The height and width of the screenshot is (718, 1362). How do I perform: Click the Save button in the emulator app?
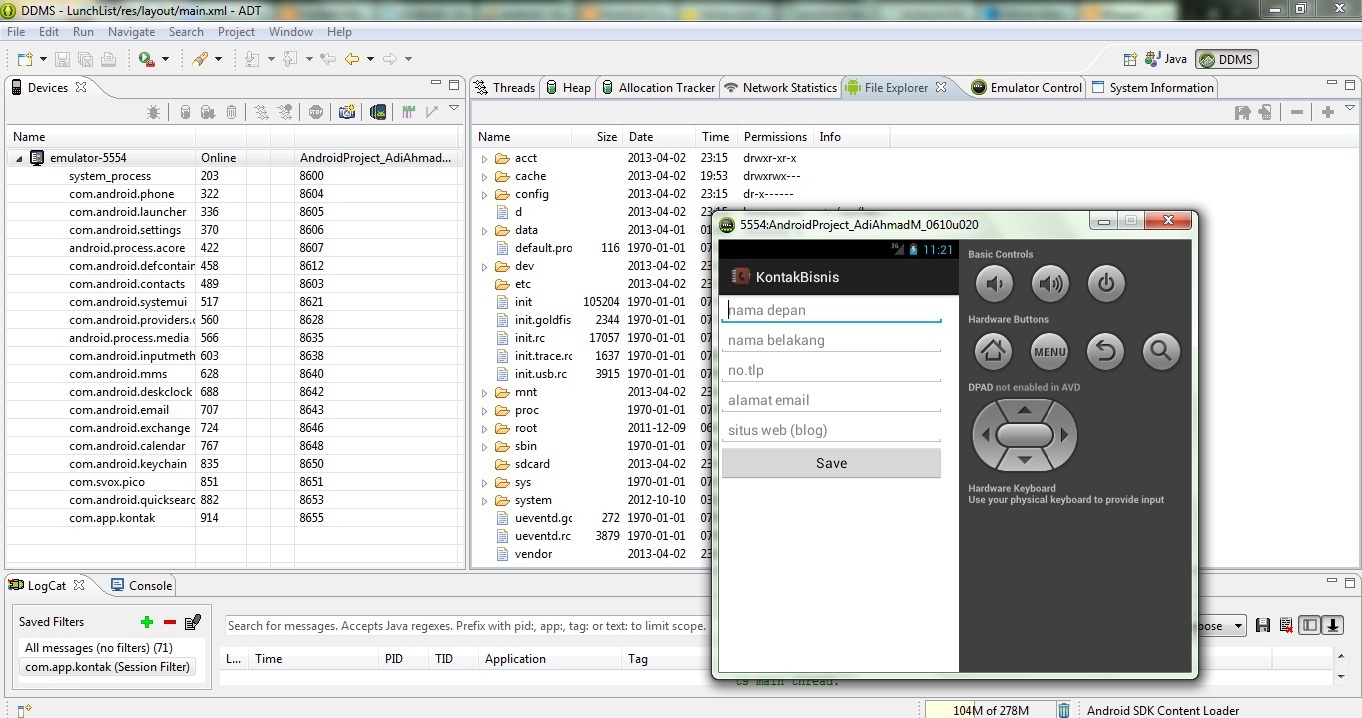pyautogui.click(x=831, y=463)
